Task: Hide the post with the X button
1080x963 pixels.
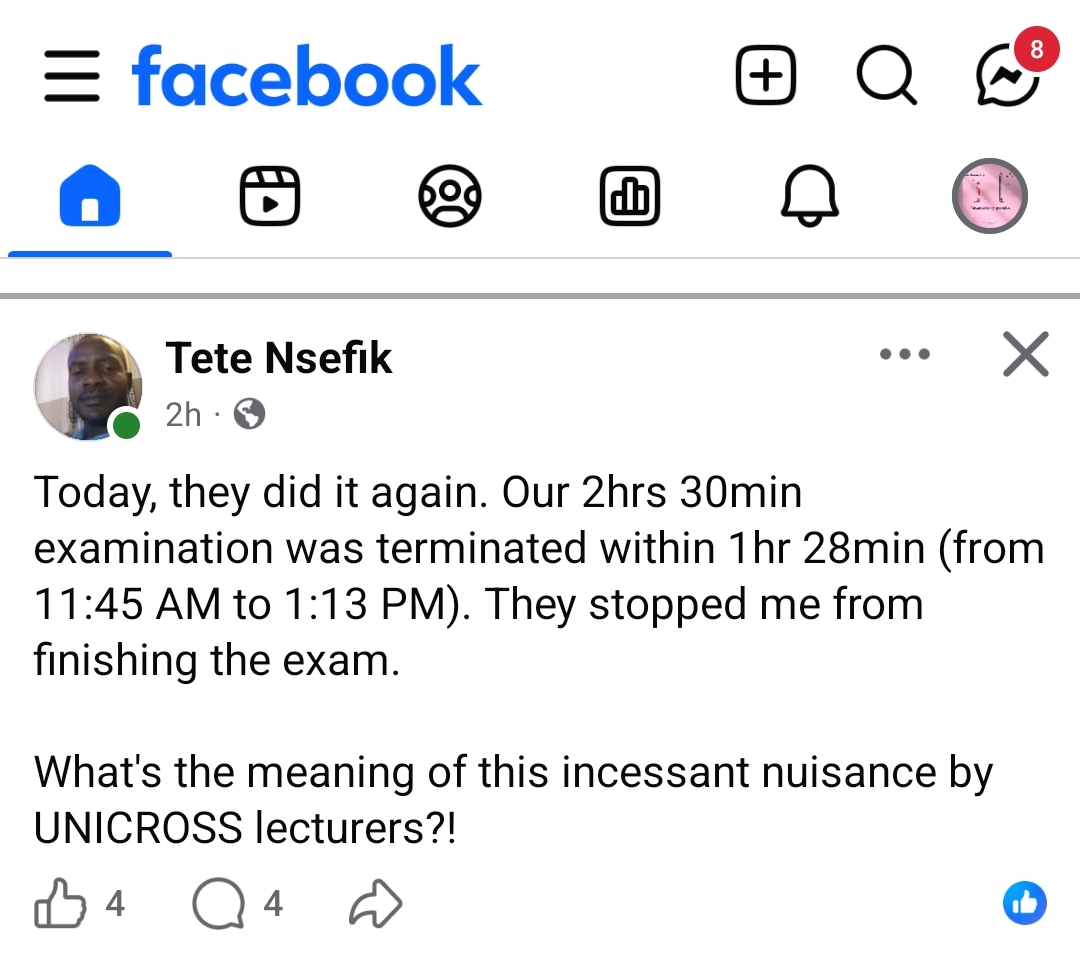Action: pos(1026,354)
